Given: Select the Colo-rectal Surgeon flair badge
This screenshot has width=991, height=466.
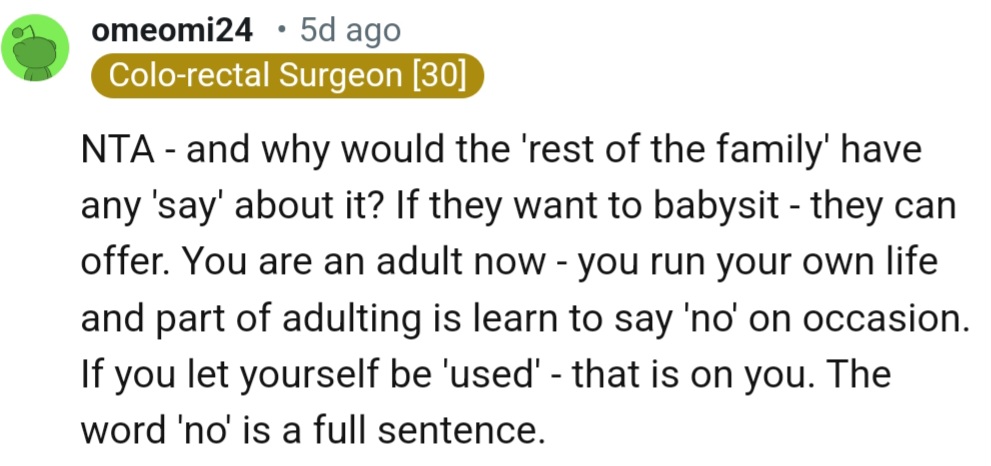Looking at the screenshot, I should (284, 77).
